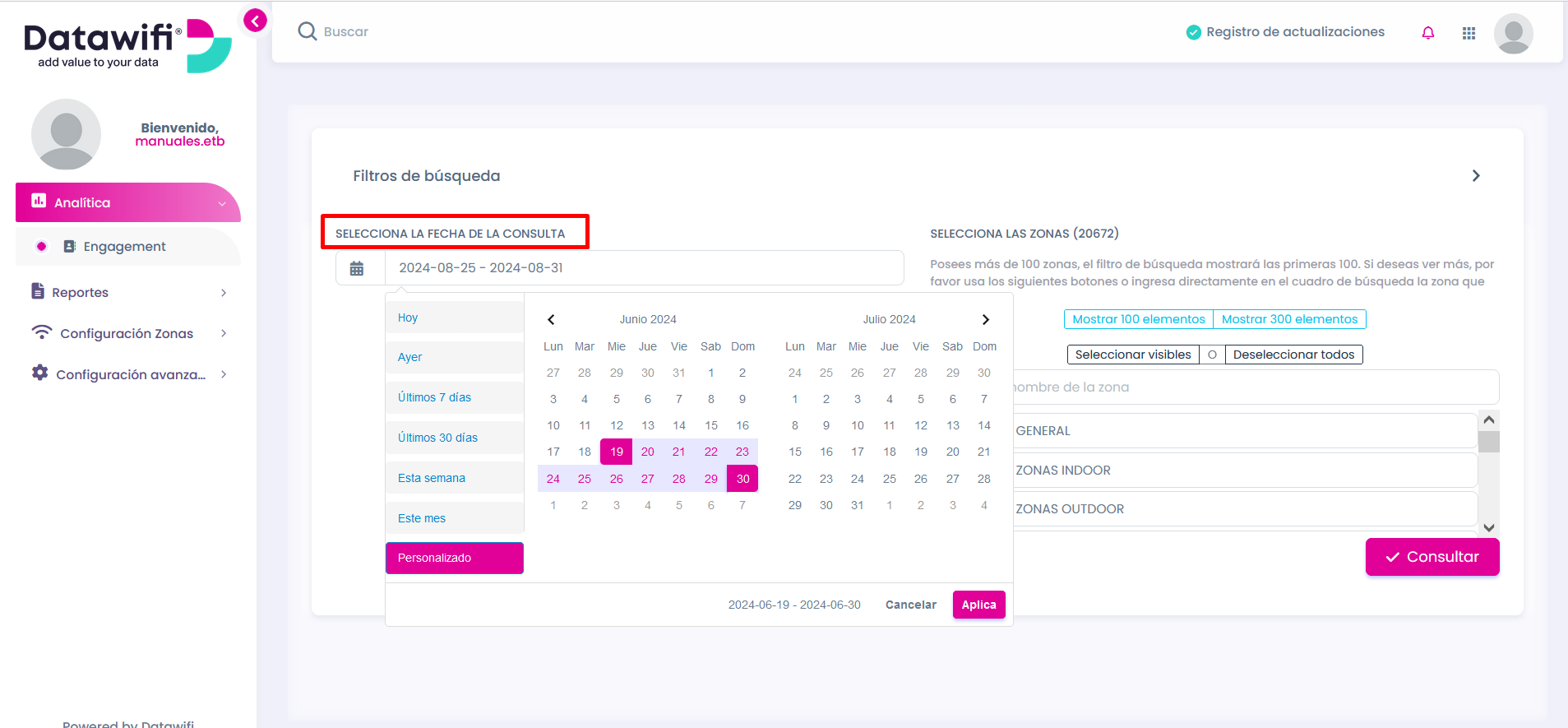The image size is (1568, 728).
Task: Click the user avatar in top bar
Action: coord(1513,33)
